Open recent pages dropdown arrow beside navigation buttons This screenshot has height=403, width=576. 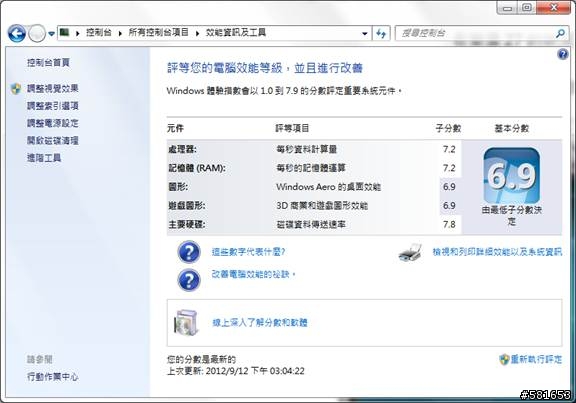[x=51, y=34]
